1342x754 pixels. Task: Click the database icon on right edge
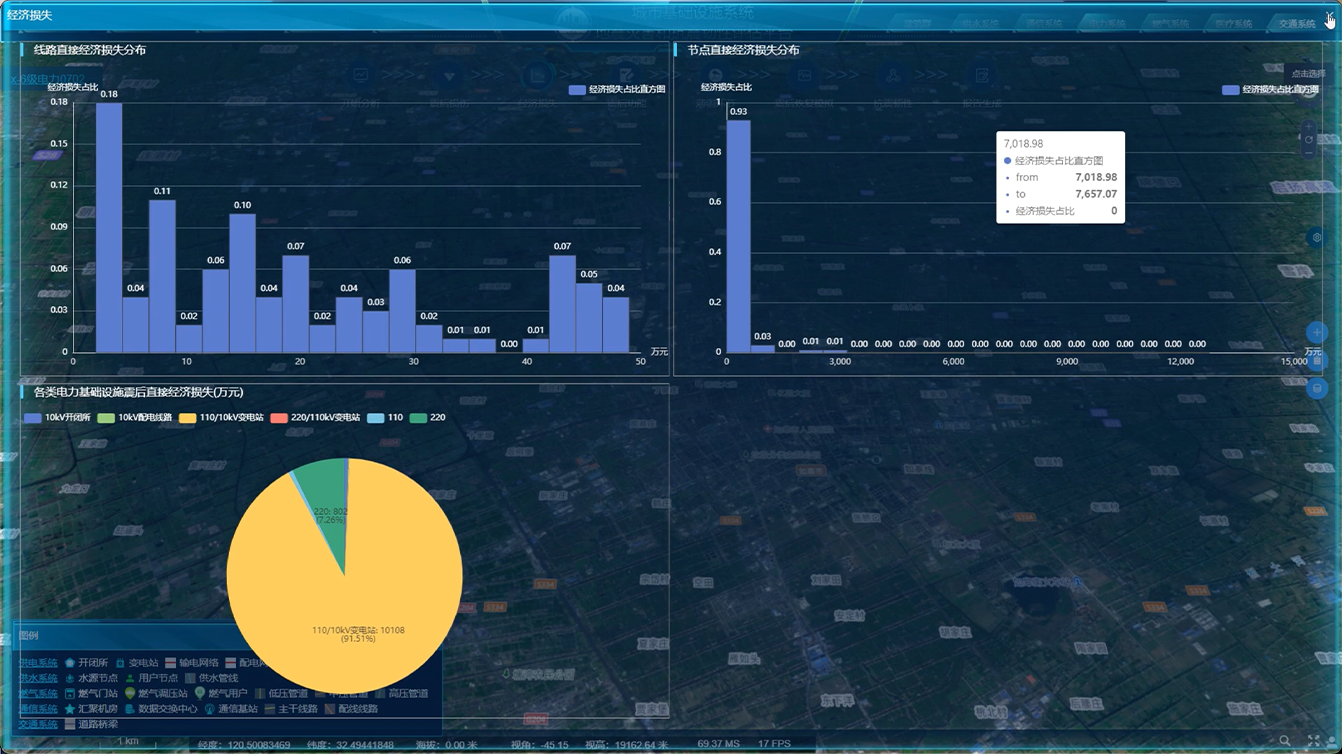pyautogui.click(x=1317, y=388)
